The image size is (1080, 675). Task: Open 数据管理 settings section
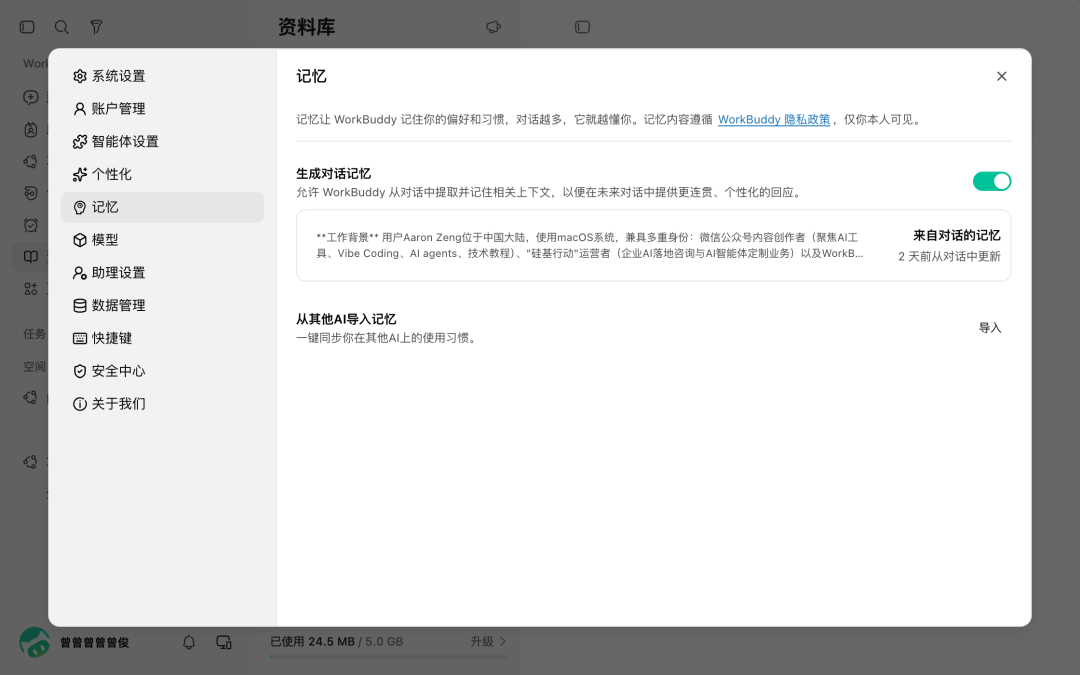coord(163,305)
